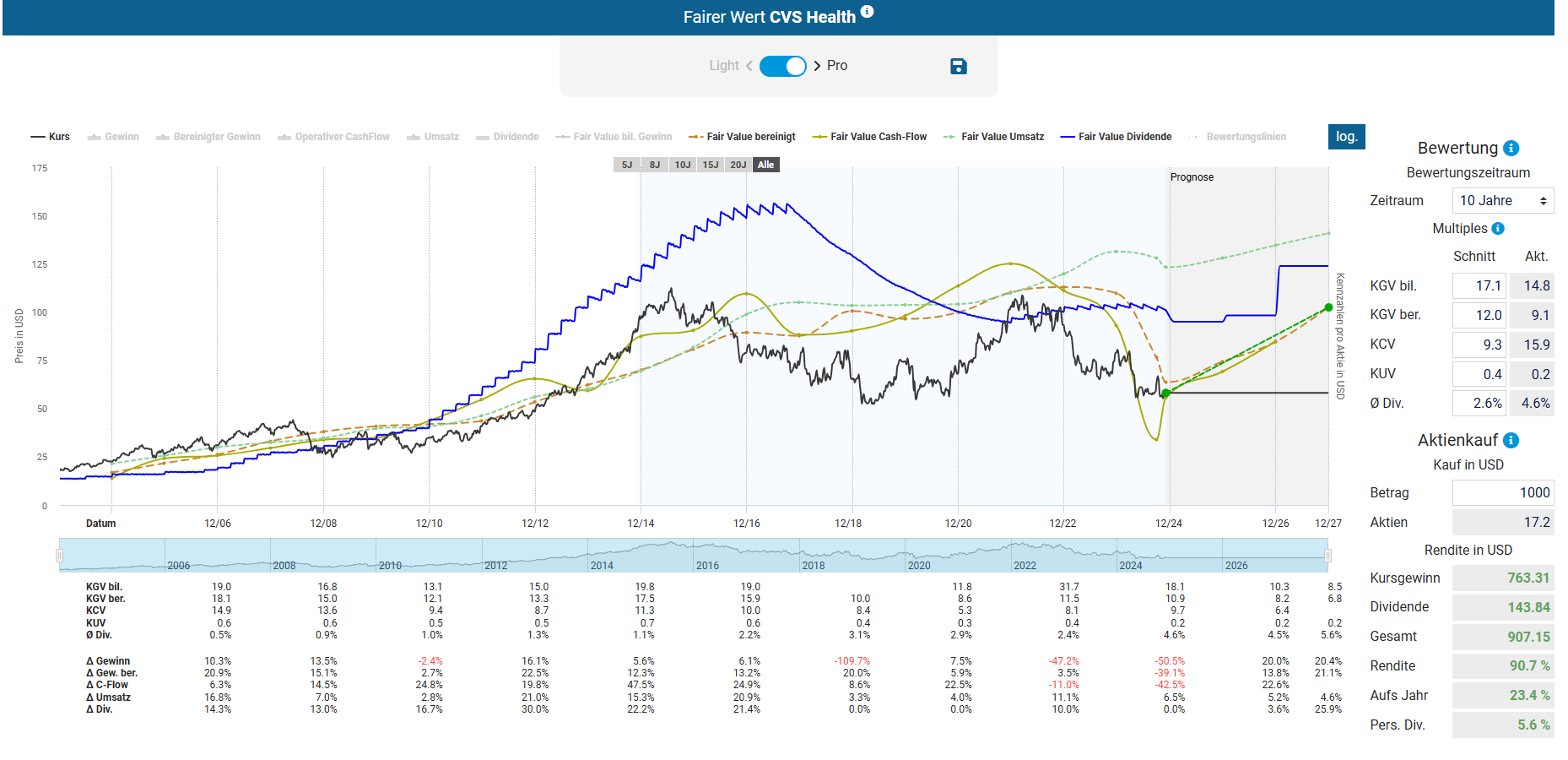This screenshot has height=760, width=1568.
Task: Click the log. scale button
Action: 1346,137
